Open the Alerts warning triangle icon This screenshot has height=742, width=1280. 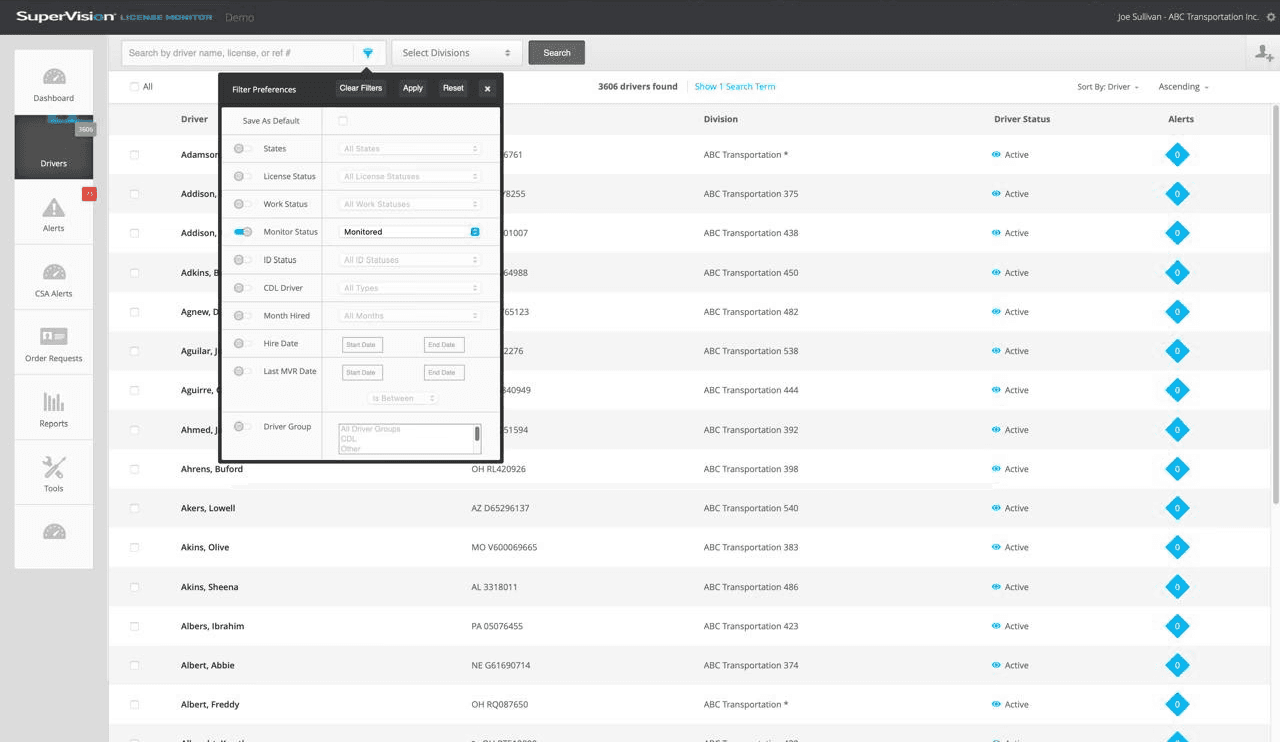54,207
